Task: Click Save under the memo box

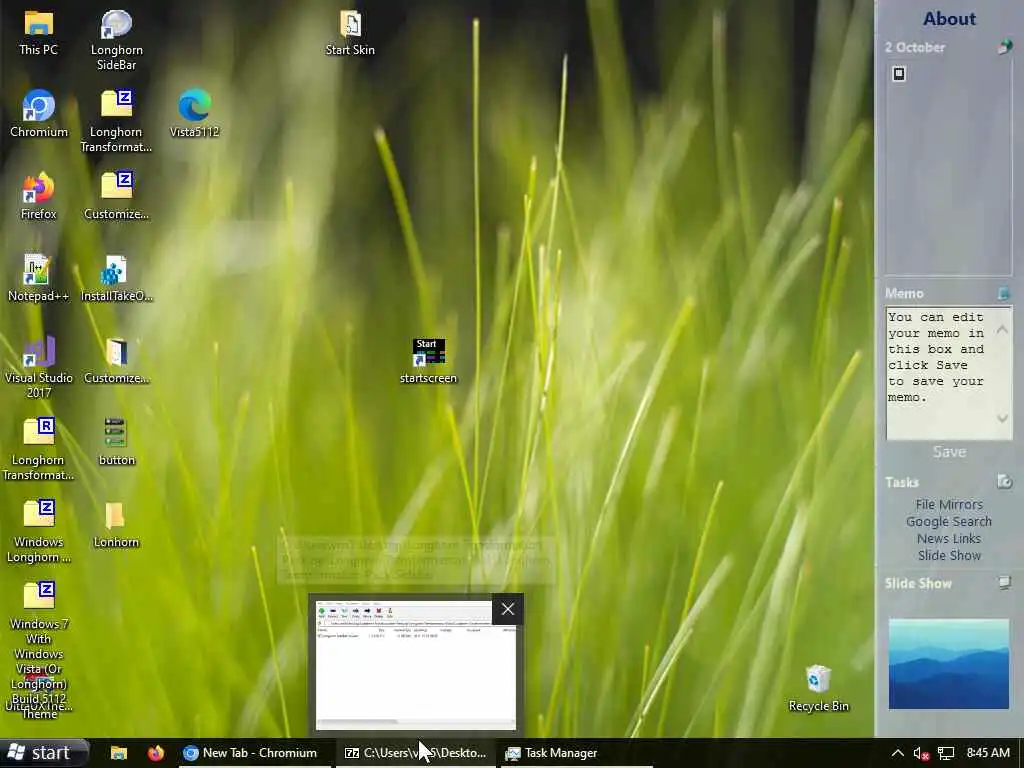Action: click(949, 452)
